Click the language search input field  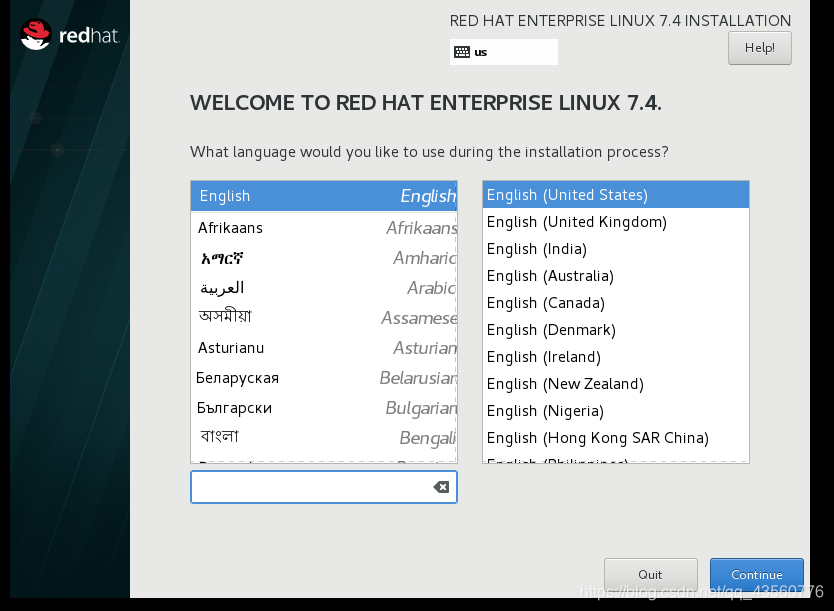coord(323,487)
